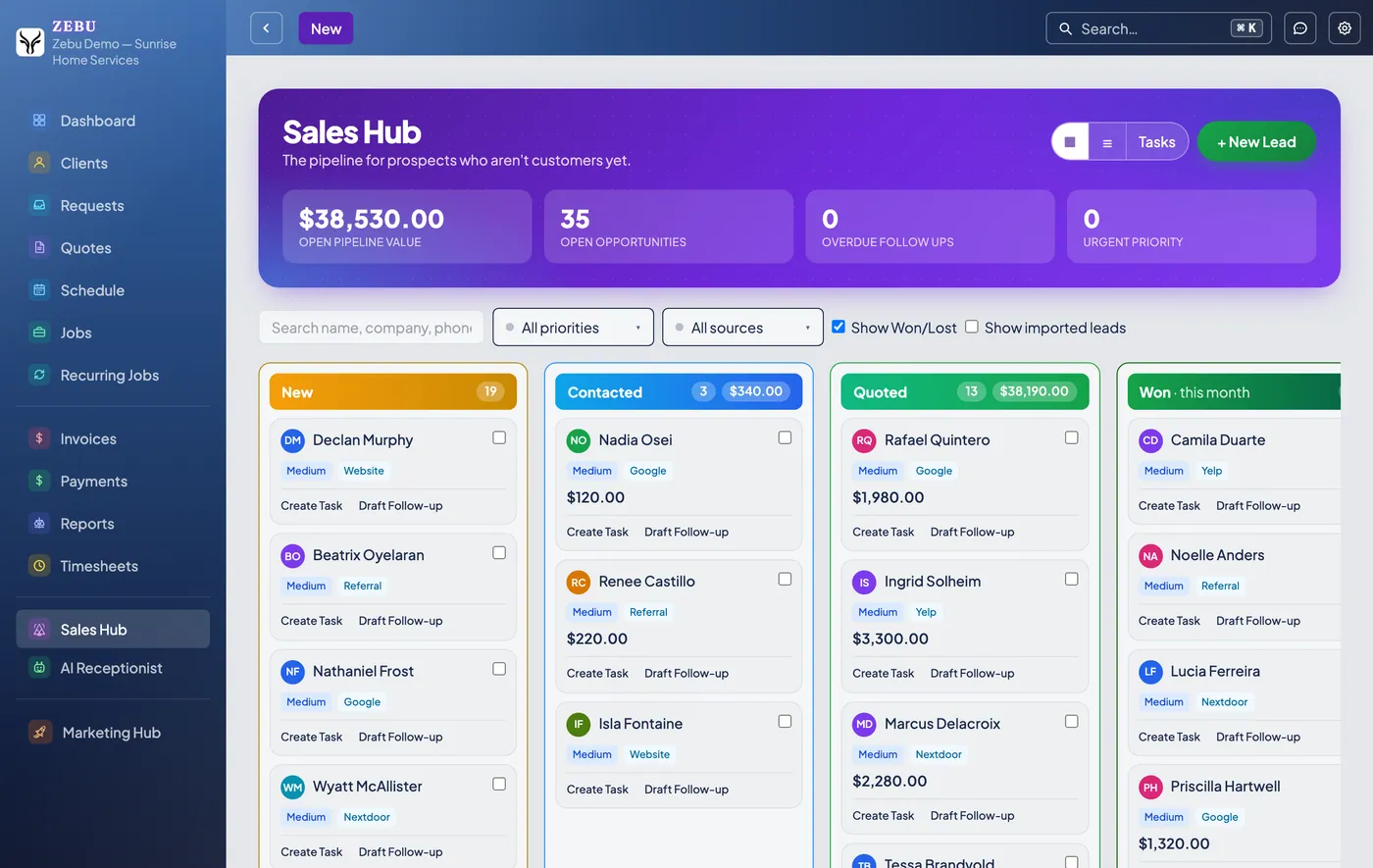The width and height of the screenshot is (1373, 868).
Task: Click the Invoices dollar icon
Action: tap(39, 438)
